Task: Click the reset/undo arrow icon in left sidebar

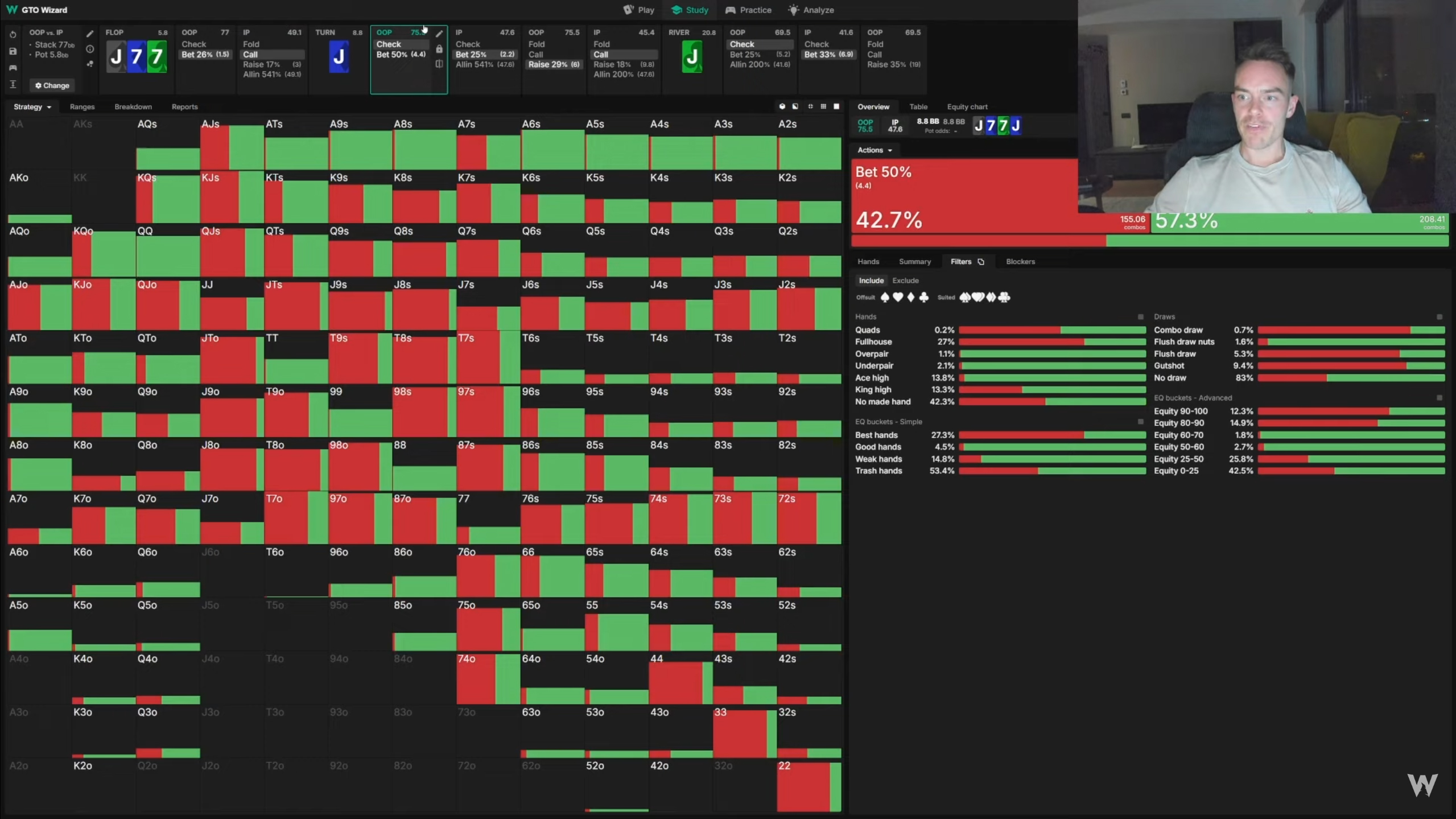Action: (x=13, y=35)
